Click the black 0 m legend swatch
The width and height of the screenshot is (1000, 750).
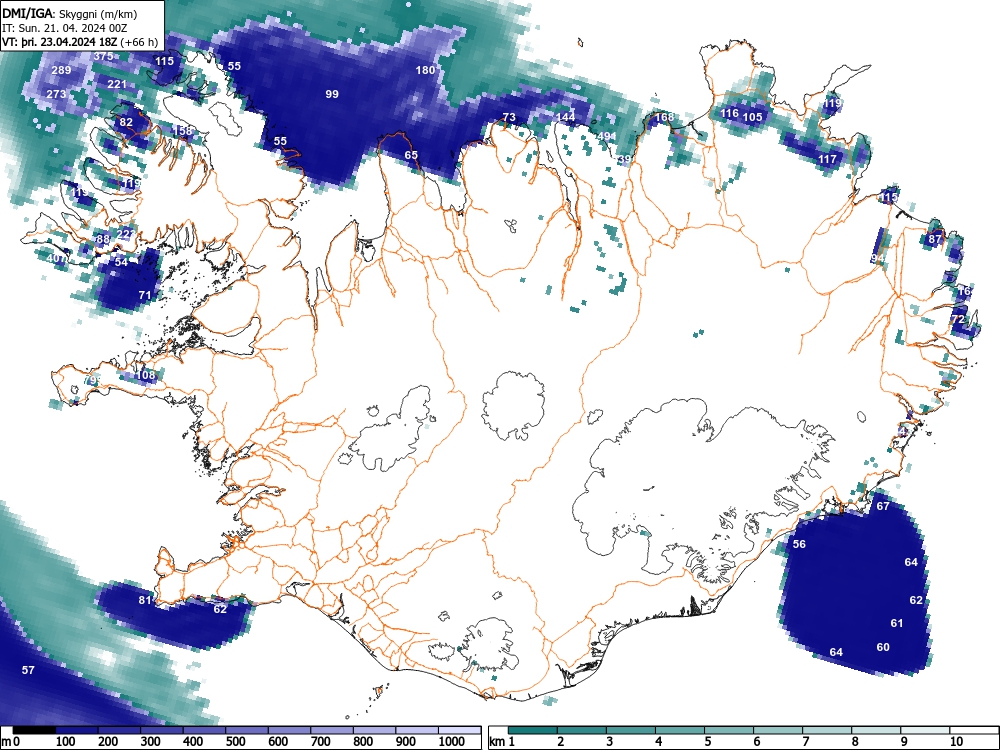tap(34, 730)
